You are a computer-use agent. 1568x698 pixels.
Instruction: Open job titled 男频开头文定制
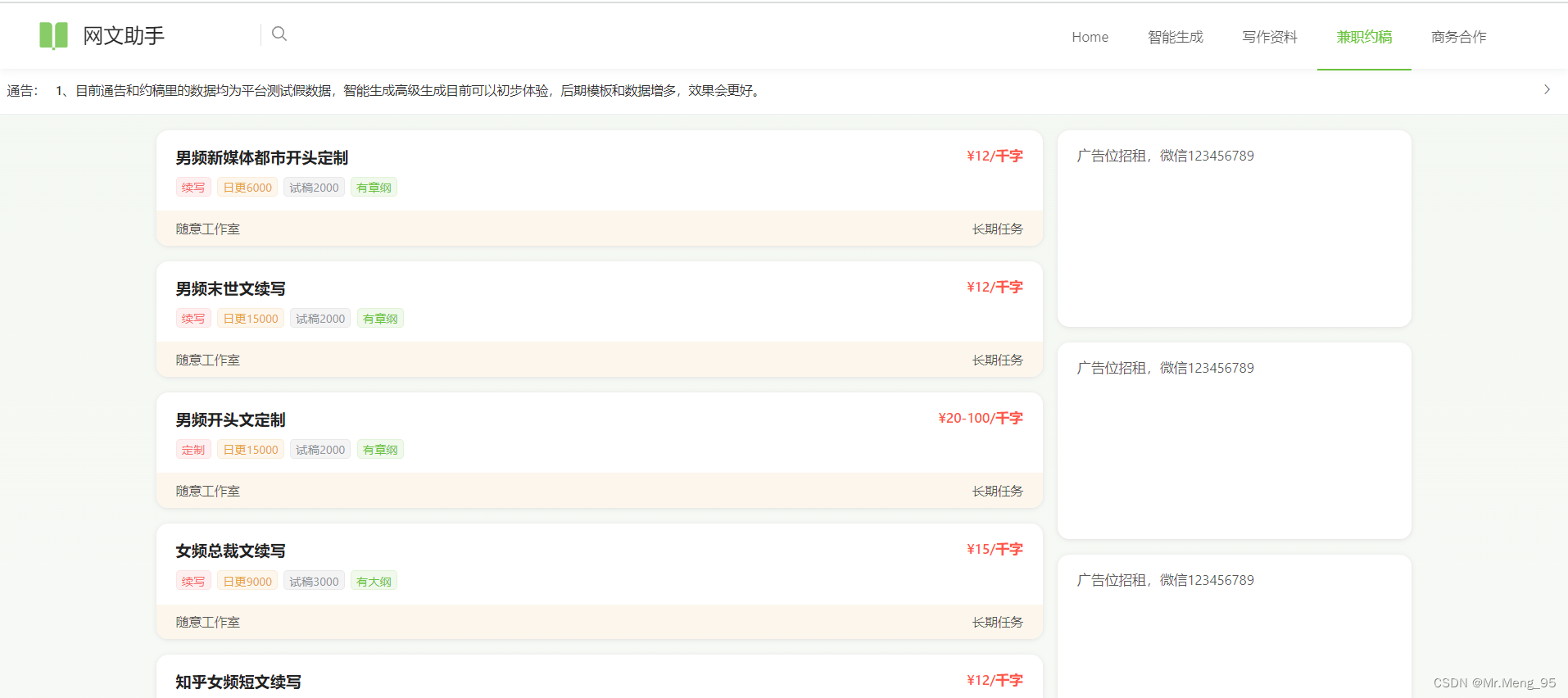[231, 419]
